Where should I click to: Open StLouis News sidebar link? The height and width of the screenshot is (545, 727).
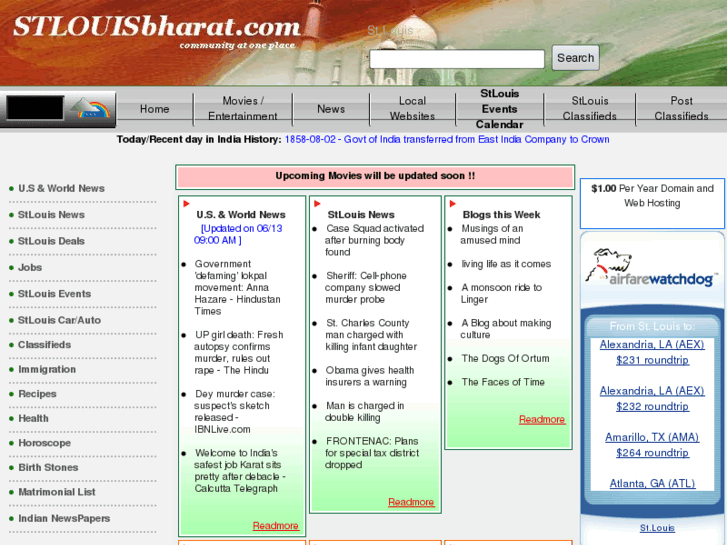pos(51,215)
